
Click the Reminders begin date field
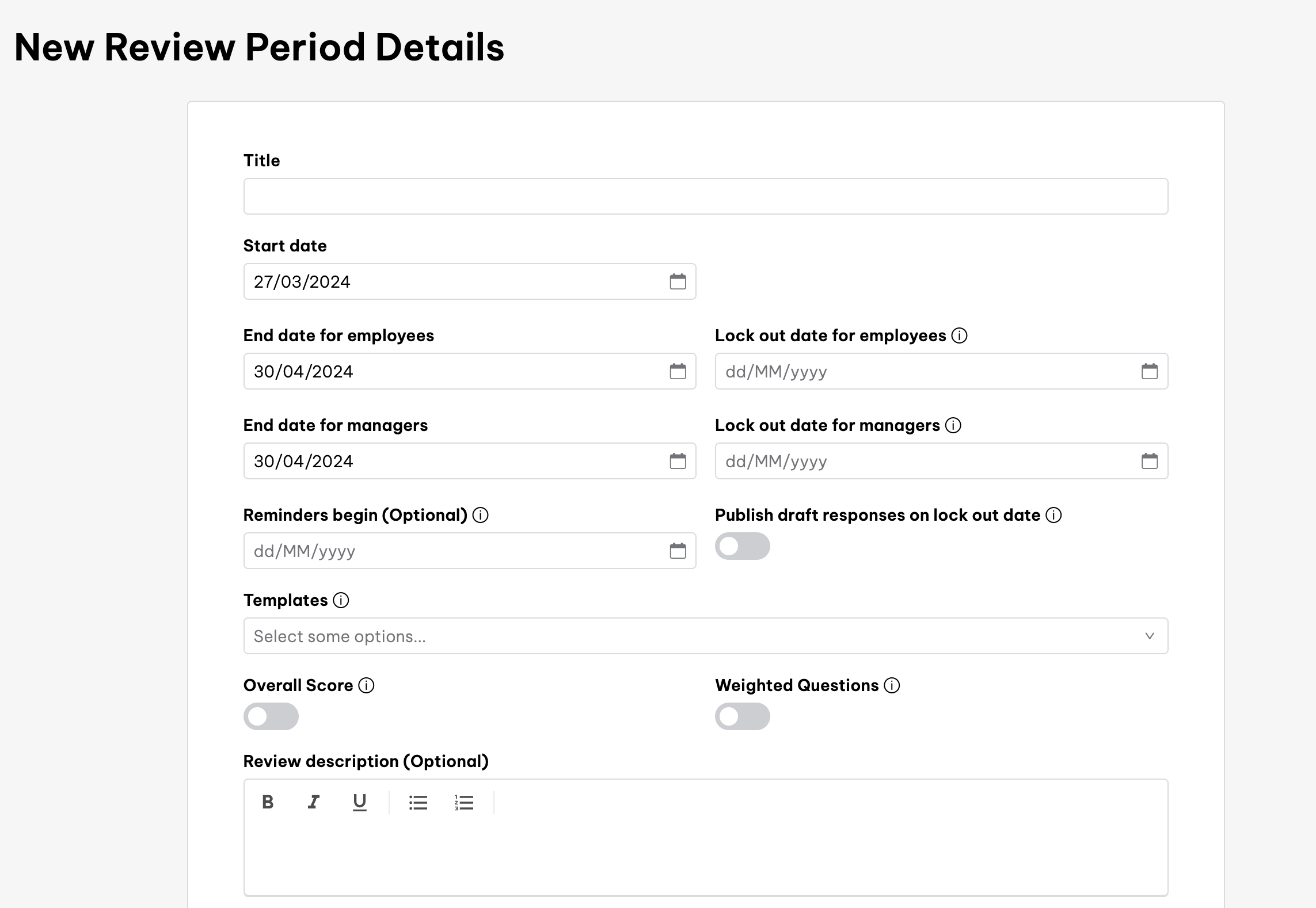(470, 551)
